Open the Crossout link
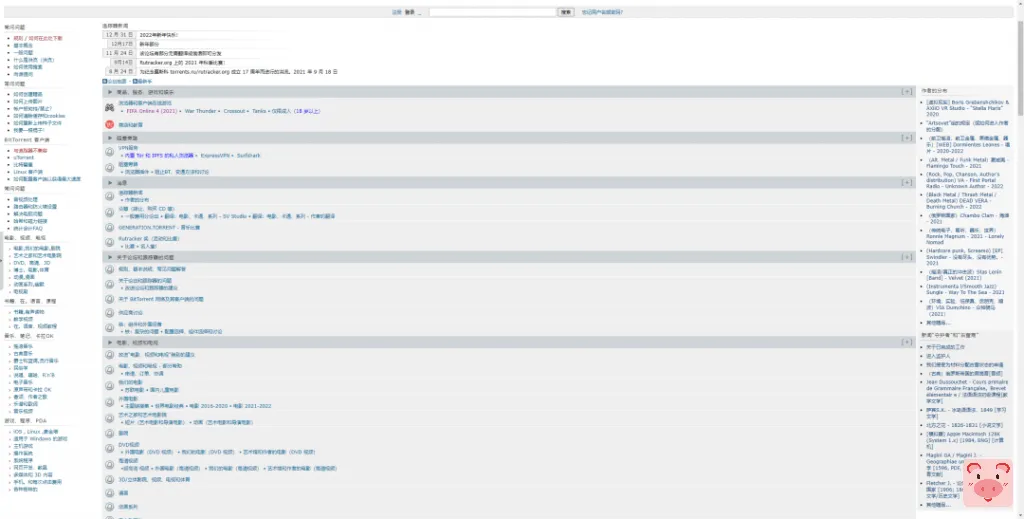 (234, 112)
